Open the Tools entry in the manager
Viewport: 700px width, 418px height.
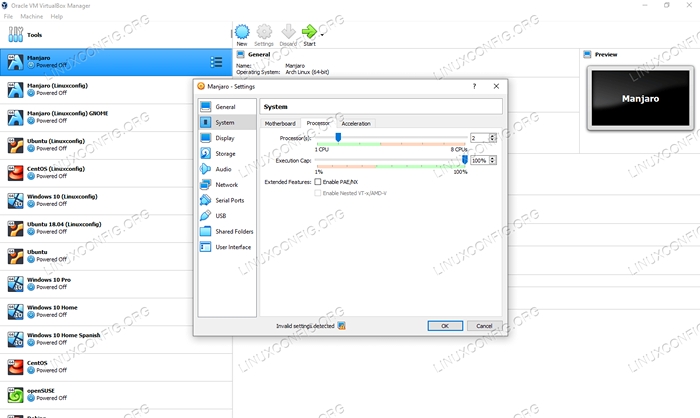116,35
